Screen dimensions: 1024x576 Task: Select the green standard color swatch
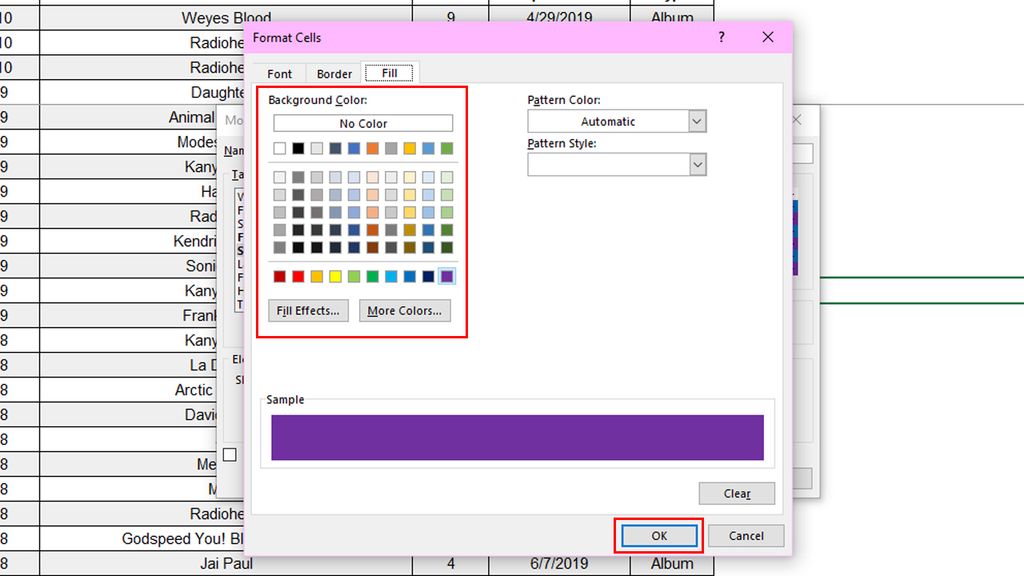tap(371, 274)
